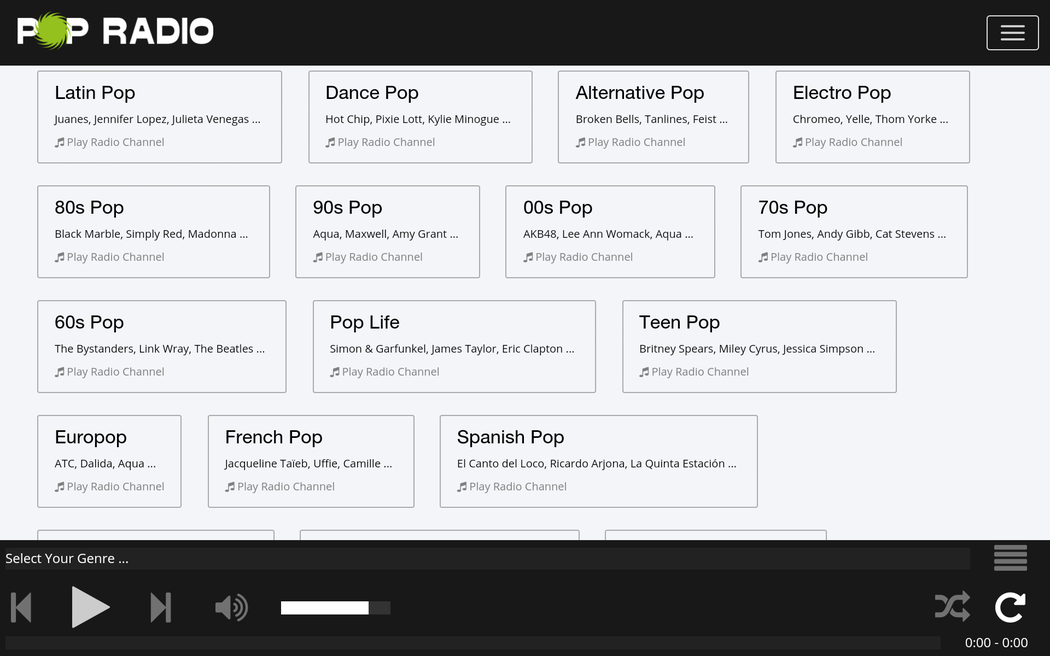Screen dimensions: 1050x656
Task: Open the hamburger navigation menu
Action: tap(1012, 33)
